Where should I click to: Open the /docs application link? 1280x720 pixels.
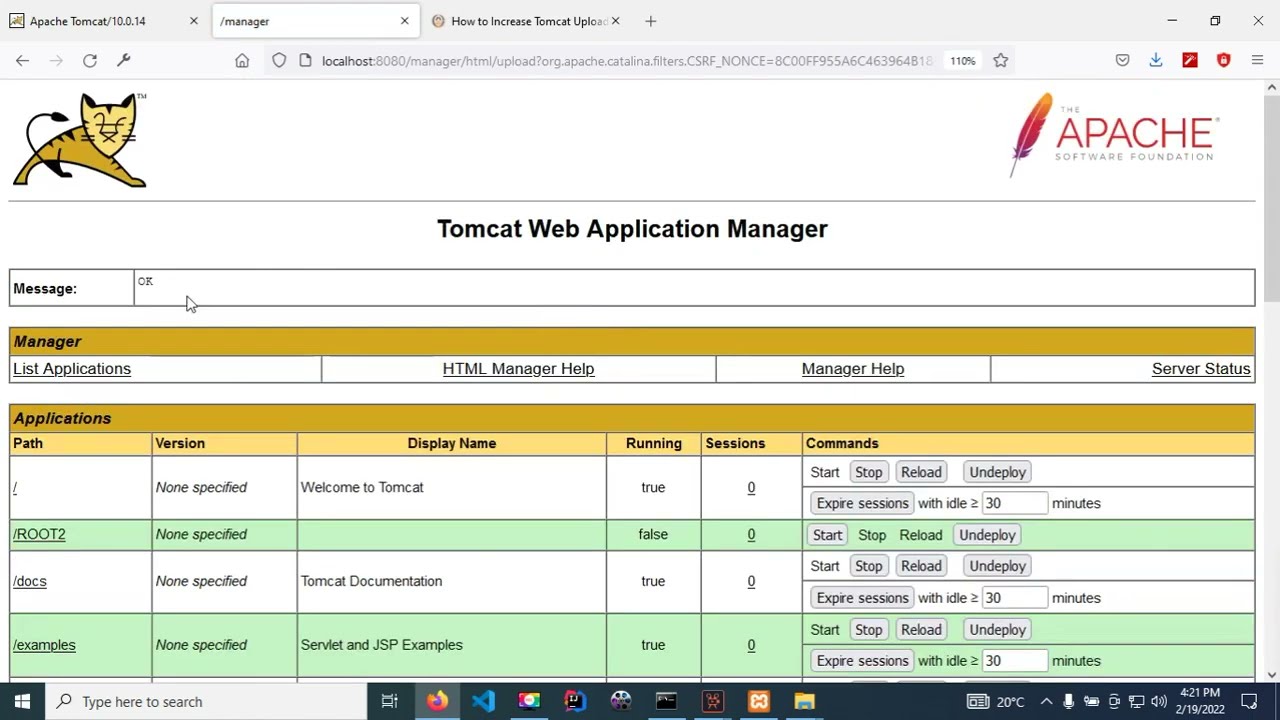pyautogui.click(x=30, y=581)
